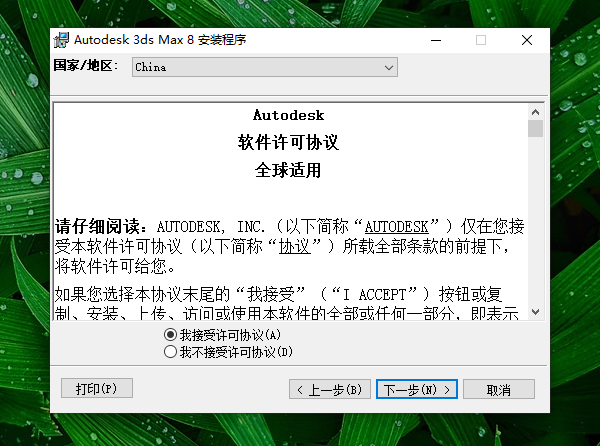
Task: Click the license scrollbar up arrow
Action: (x=535, y=112)
